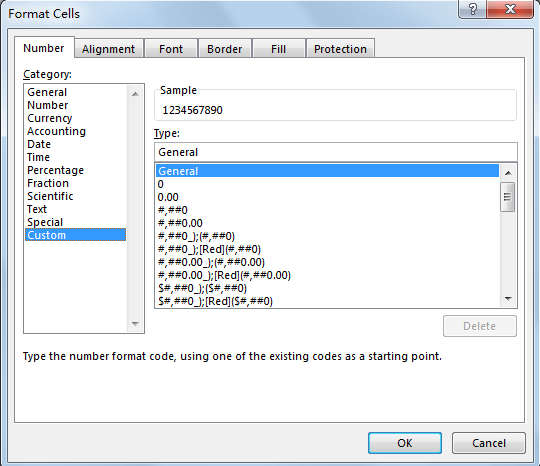540x466 pixels.
Task: Choose the Percentage category
Action: coord(55,170)
